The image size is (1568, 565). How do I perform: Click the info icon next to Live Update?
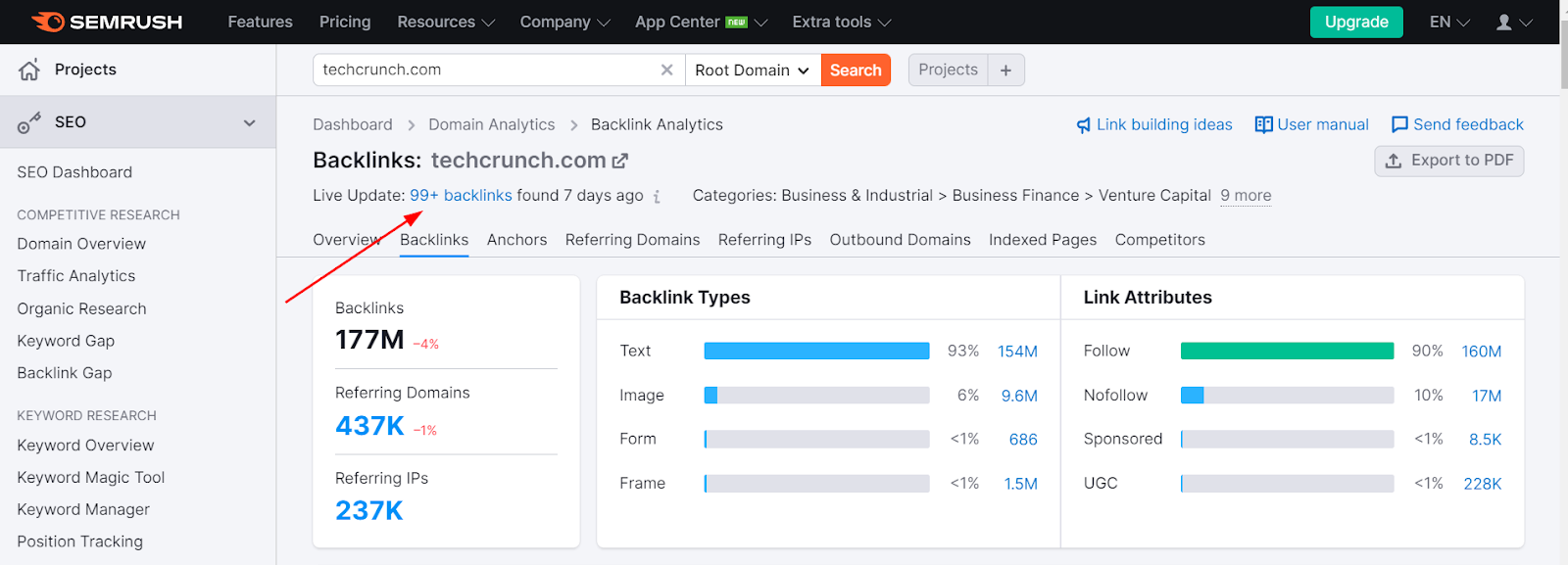click(x=657, y=197)
